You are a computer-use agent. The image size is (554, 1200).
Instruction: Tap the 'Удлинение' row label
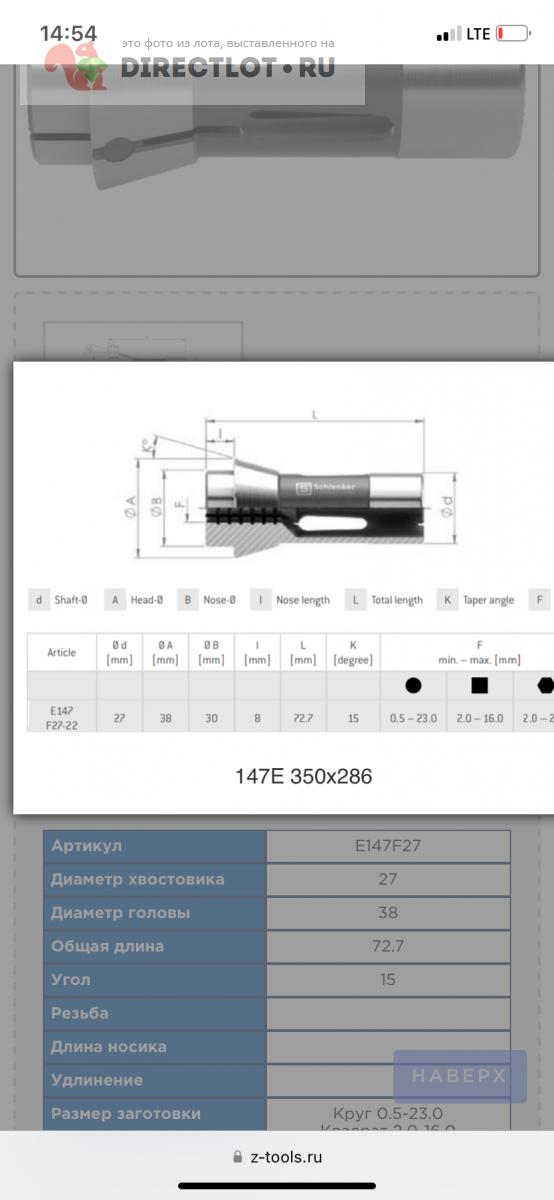tap(154, 1080)
